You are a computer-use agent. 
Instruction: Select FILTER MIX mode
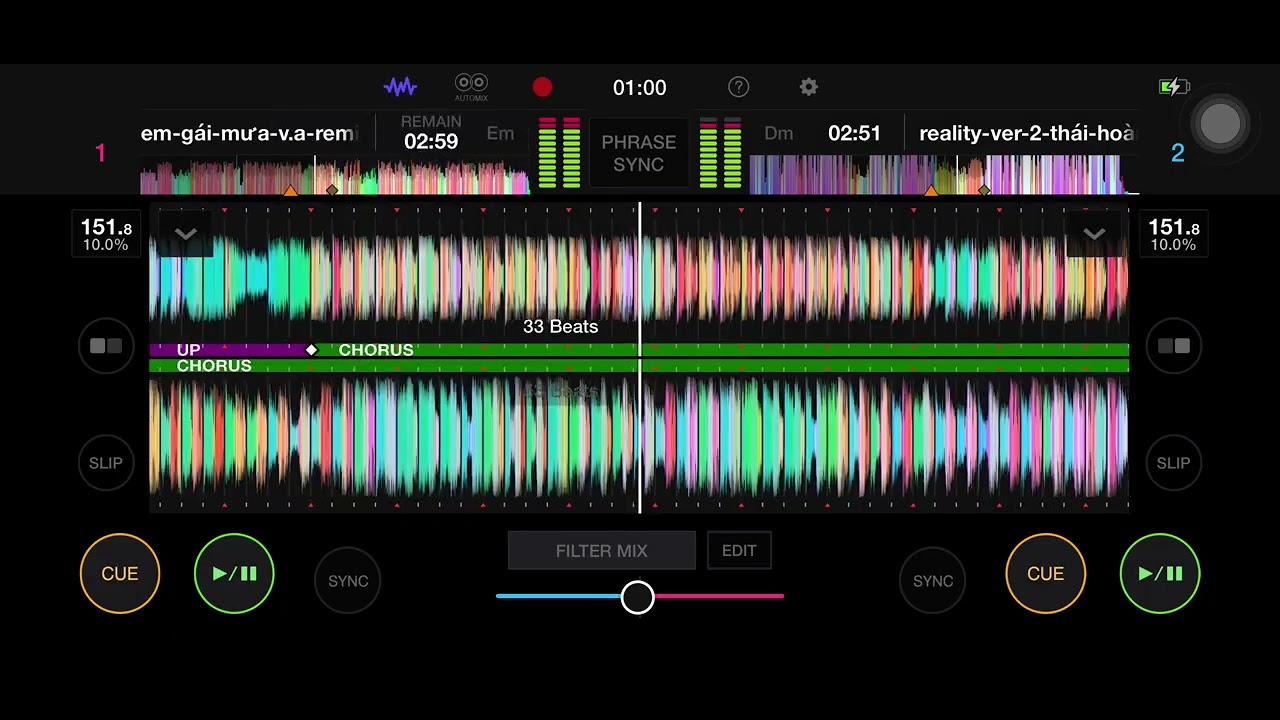[x=602, y=551]
